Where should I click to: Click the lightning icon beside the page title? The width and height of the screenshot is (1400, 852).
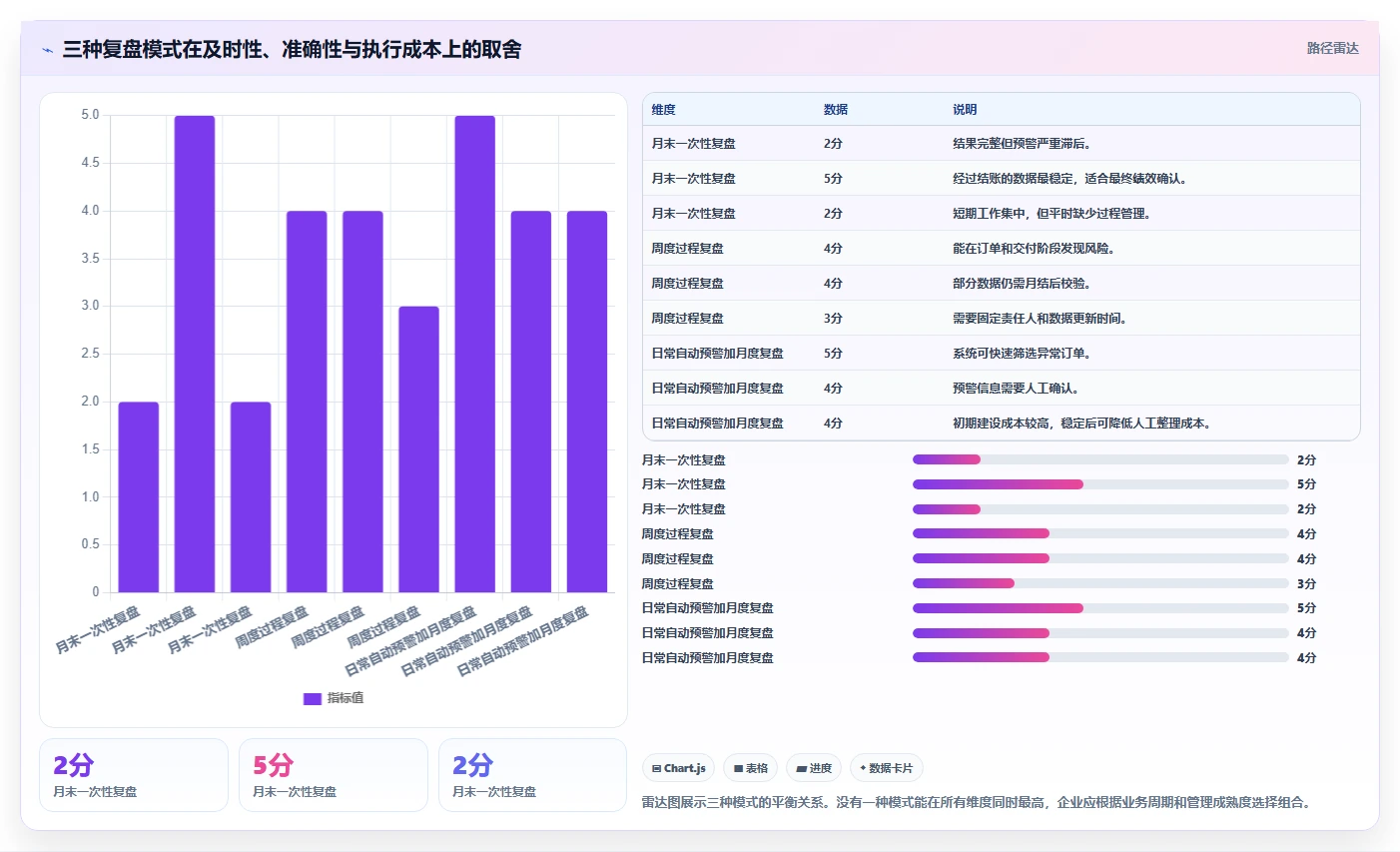coord(47,50)
